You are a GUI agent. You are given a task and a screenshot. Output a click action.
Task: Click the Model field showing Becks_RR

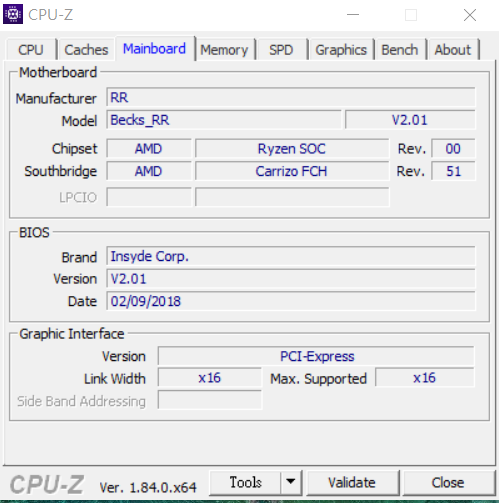click(x=224, y=120)
